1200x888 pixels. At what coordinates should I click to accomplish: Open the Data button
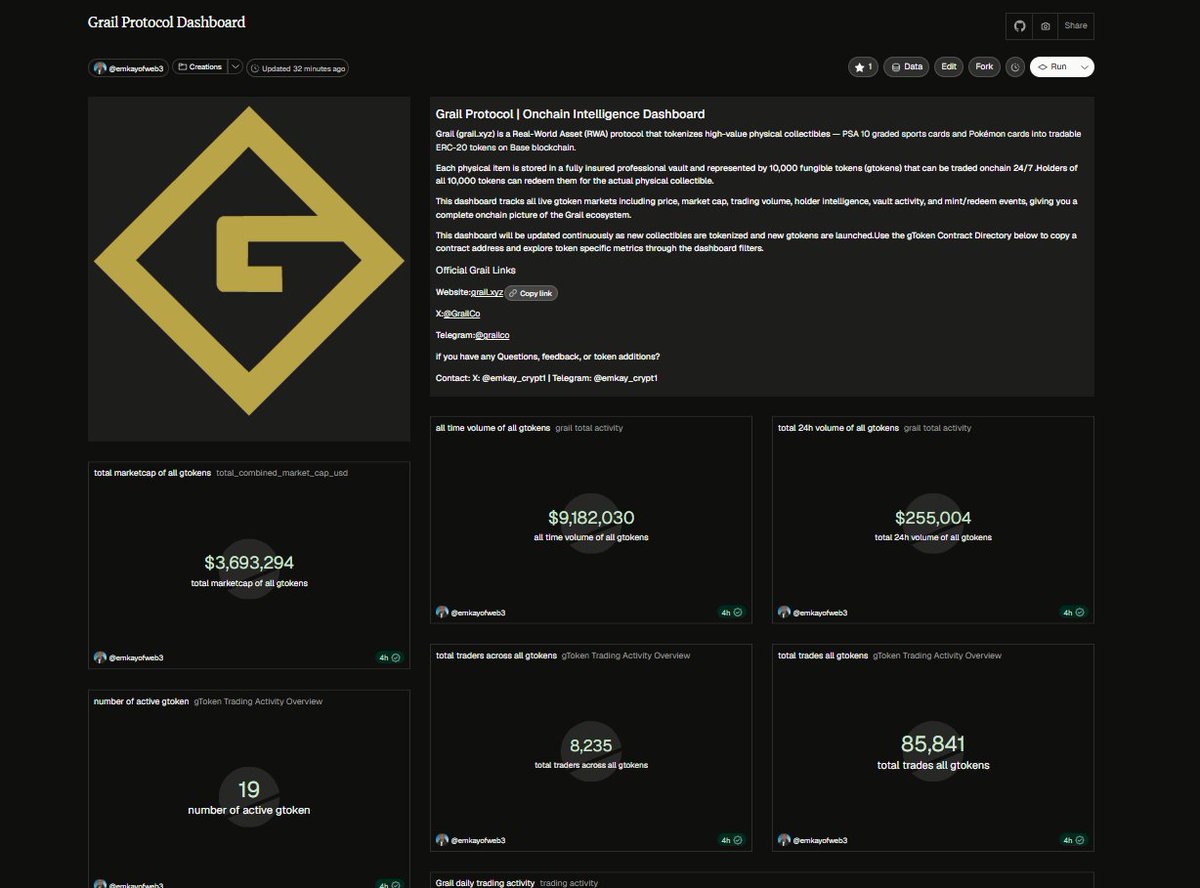tap(906, 67)
